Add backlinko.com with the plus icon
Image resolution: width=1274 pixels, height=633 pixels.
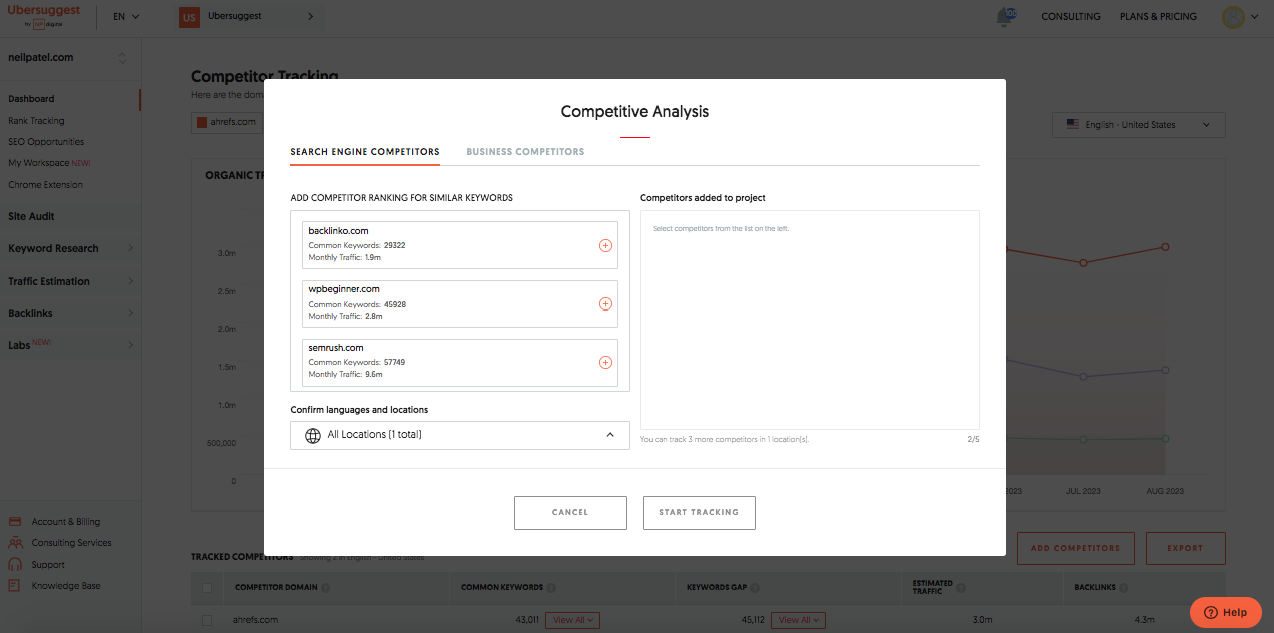coord(605,245)
